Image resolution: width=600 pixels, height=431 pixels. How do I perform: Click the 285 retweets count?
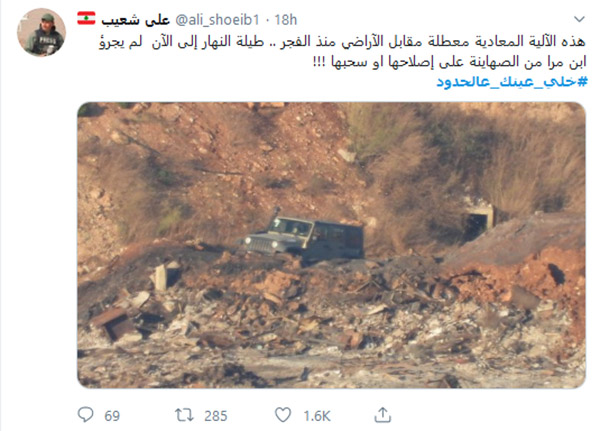click(216, 416)
